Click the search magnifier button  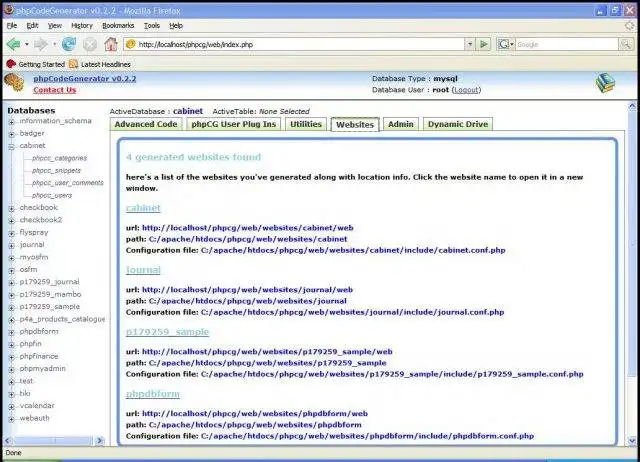click(x=625, y=44)
